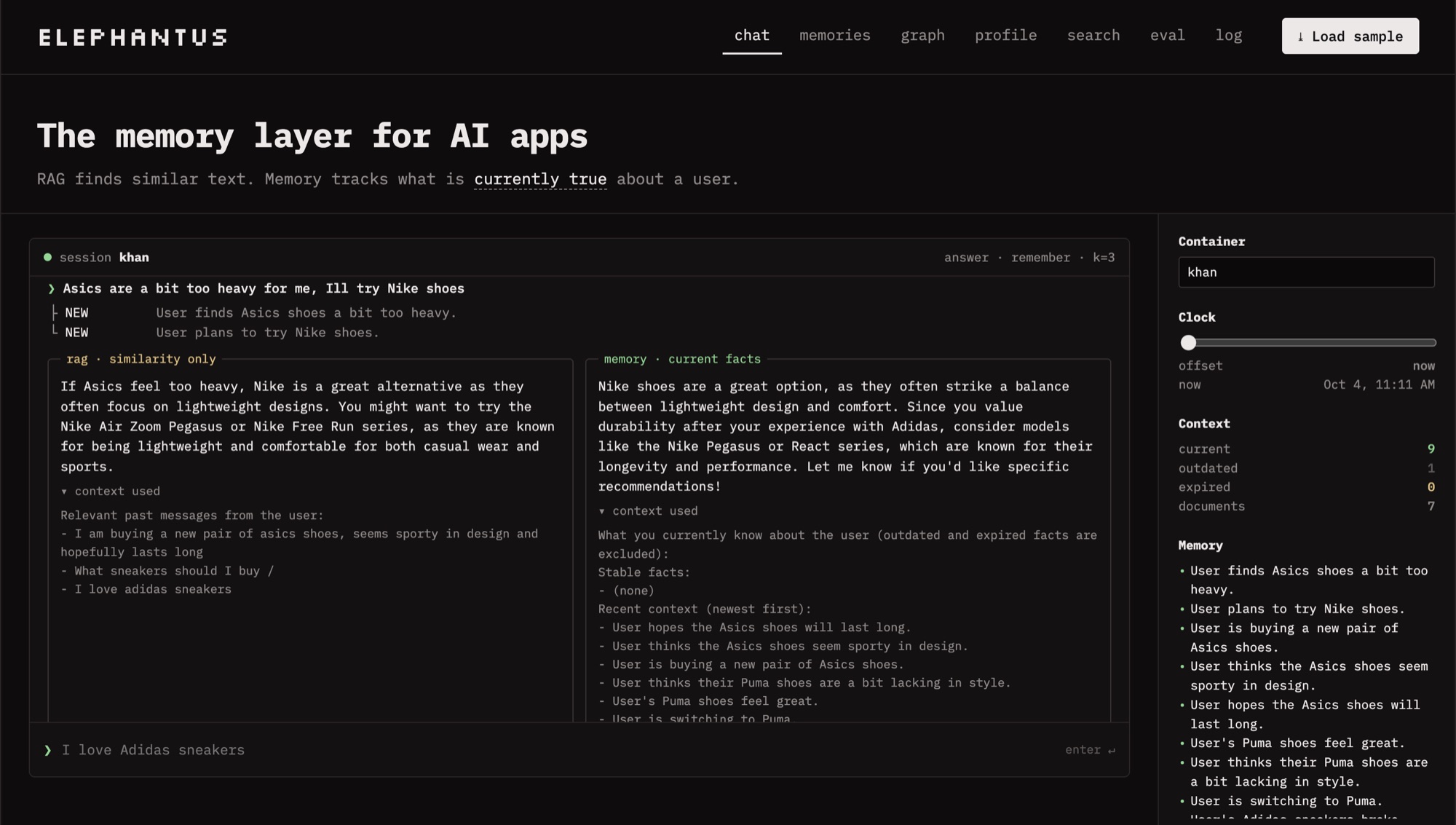Click the green session status dot
The image size is (1456, 825).
pos(47,257)
